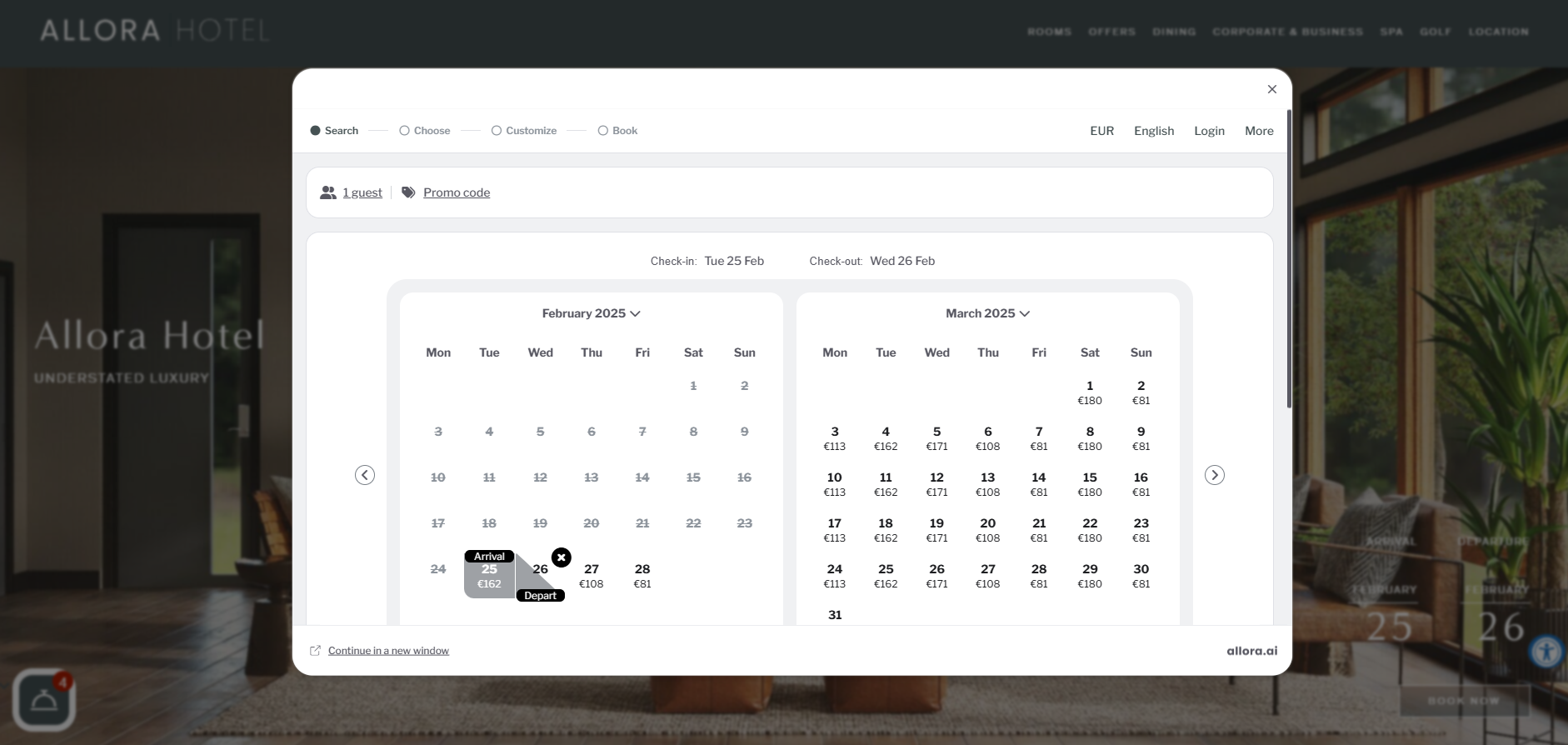Select March 31 in the calendar
The width and height of the screenshot is (1568, 745).
[835, 615]
